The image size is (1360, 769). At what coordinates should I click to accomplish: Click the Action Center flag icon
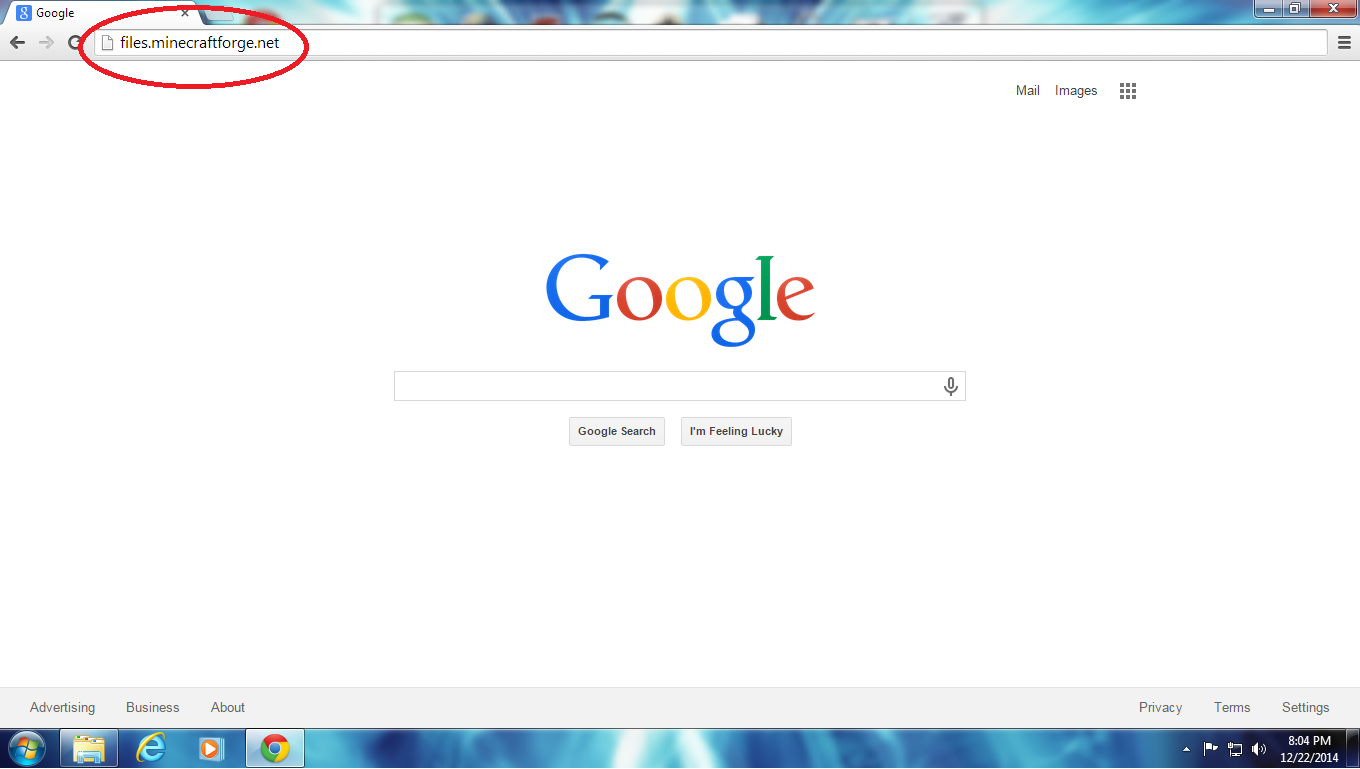[x=1211, y=748]
